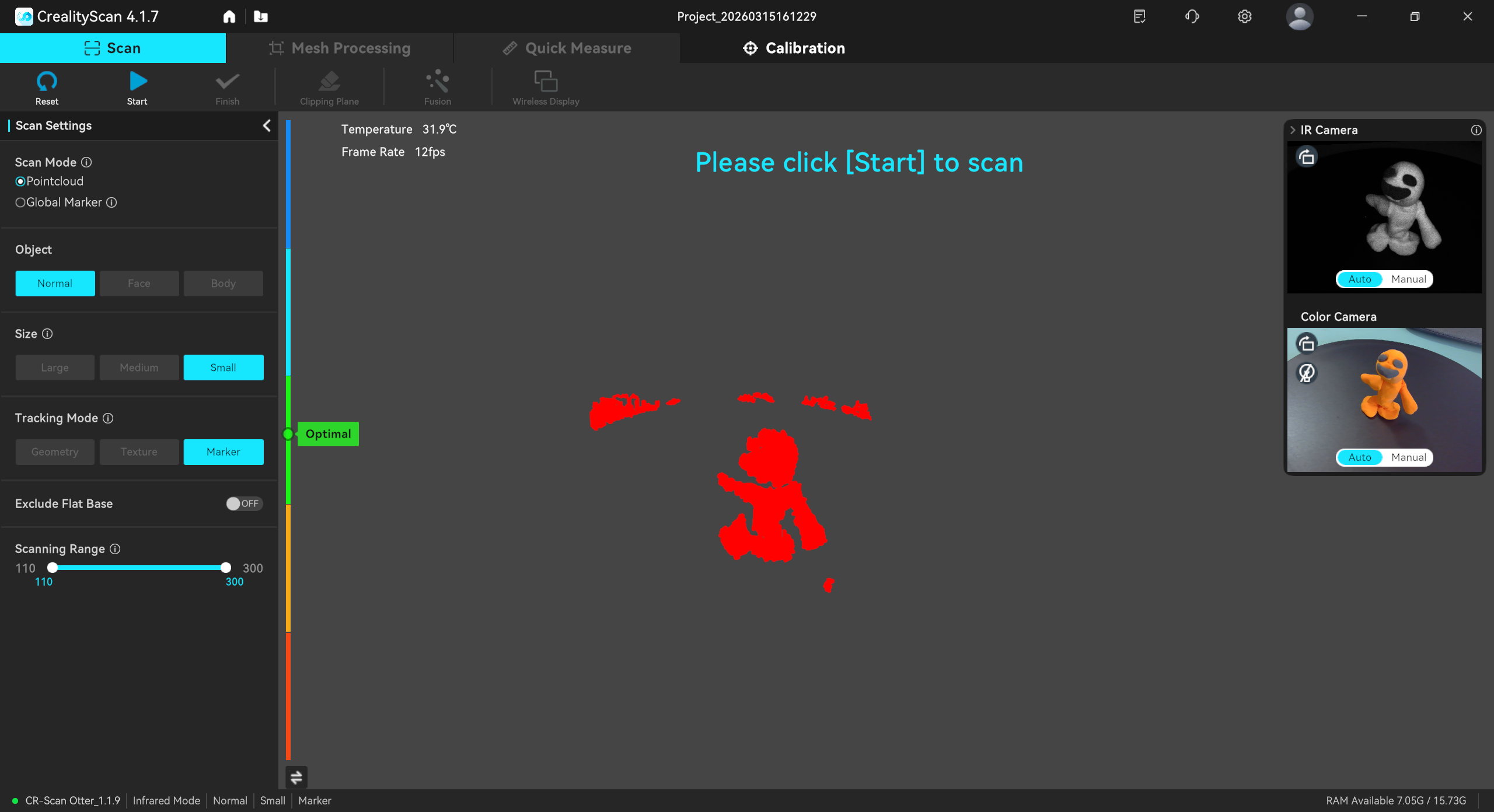Rotate the IR Camera preview
The height and width of the screenshot is (812, 1494).
click(1307, 157)
